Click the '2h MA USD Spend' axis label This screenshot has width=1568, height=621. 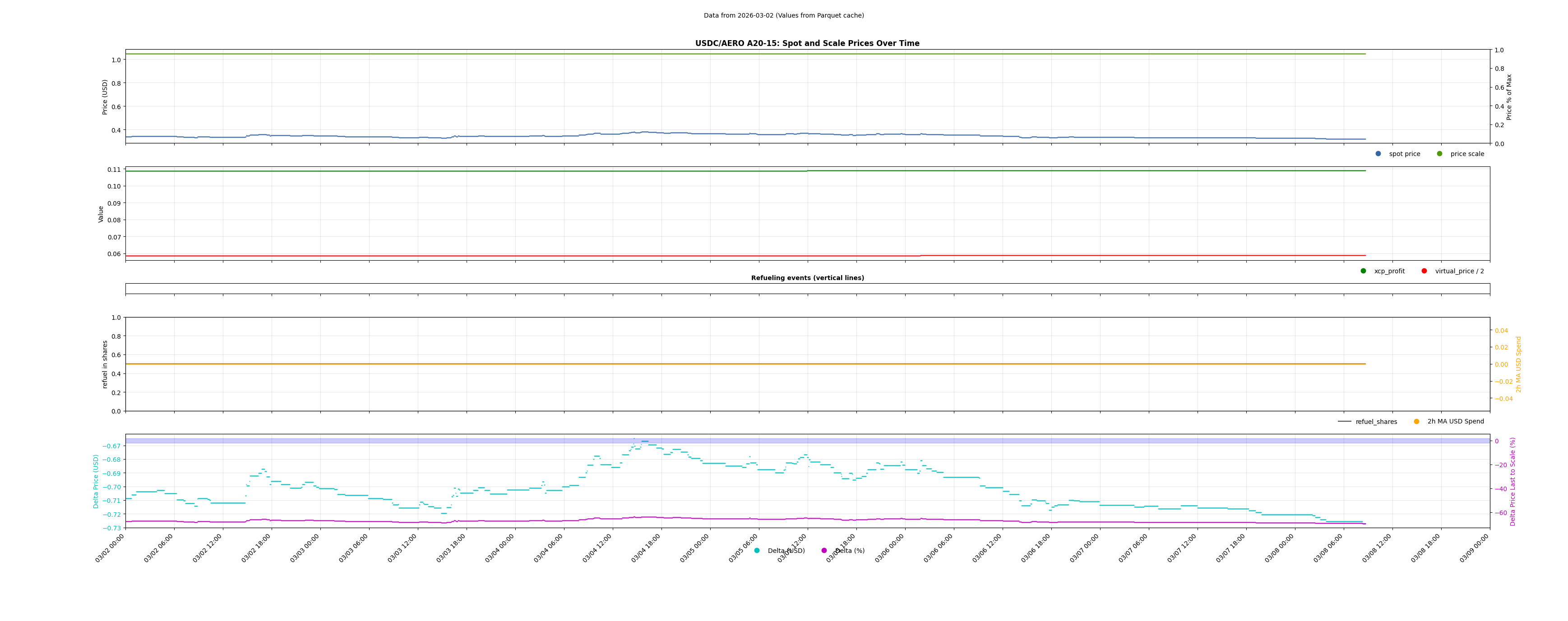(1518, 364)
